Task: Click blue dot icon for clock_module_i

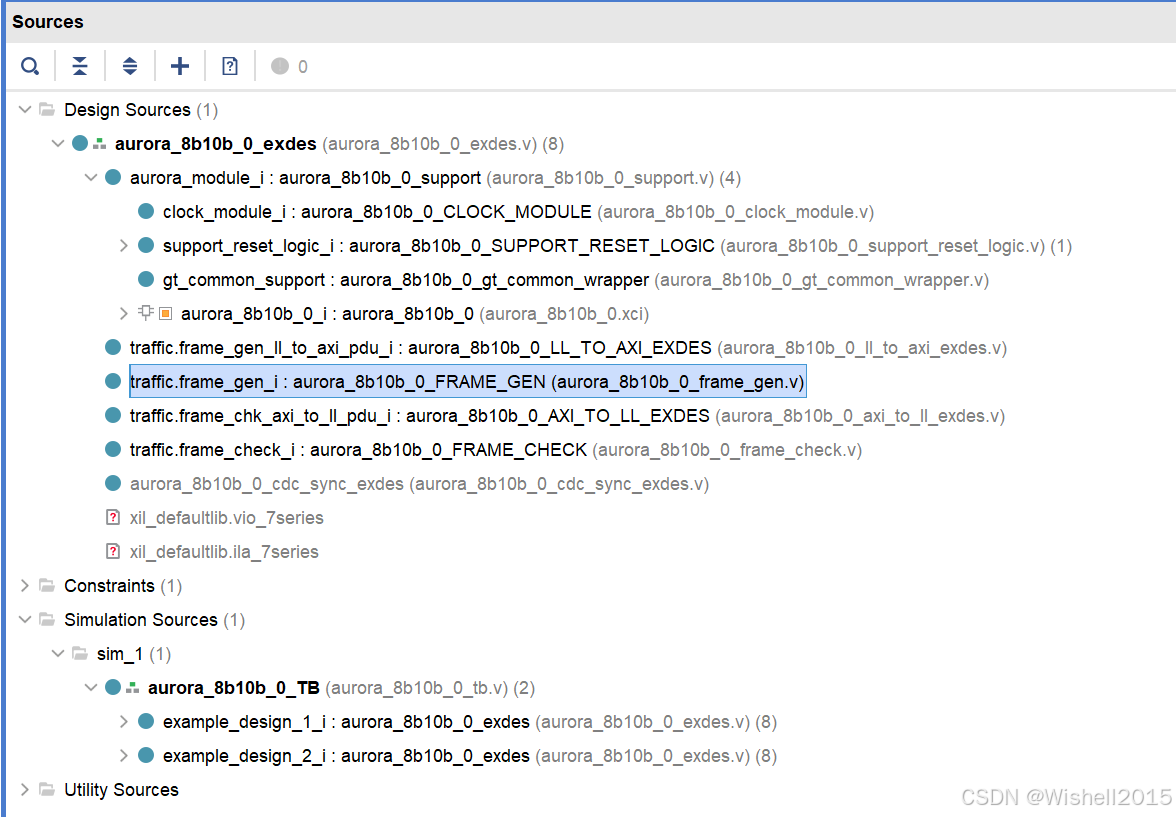Action: click(146, 212)
